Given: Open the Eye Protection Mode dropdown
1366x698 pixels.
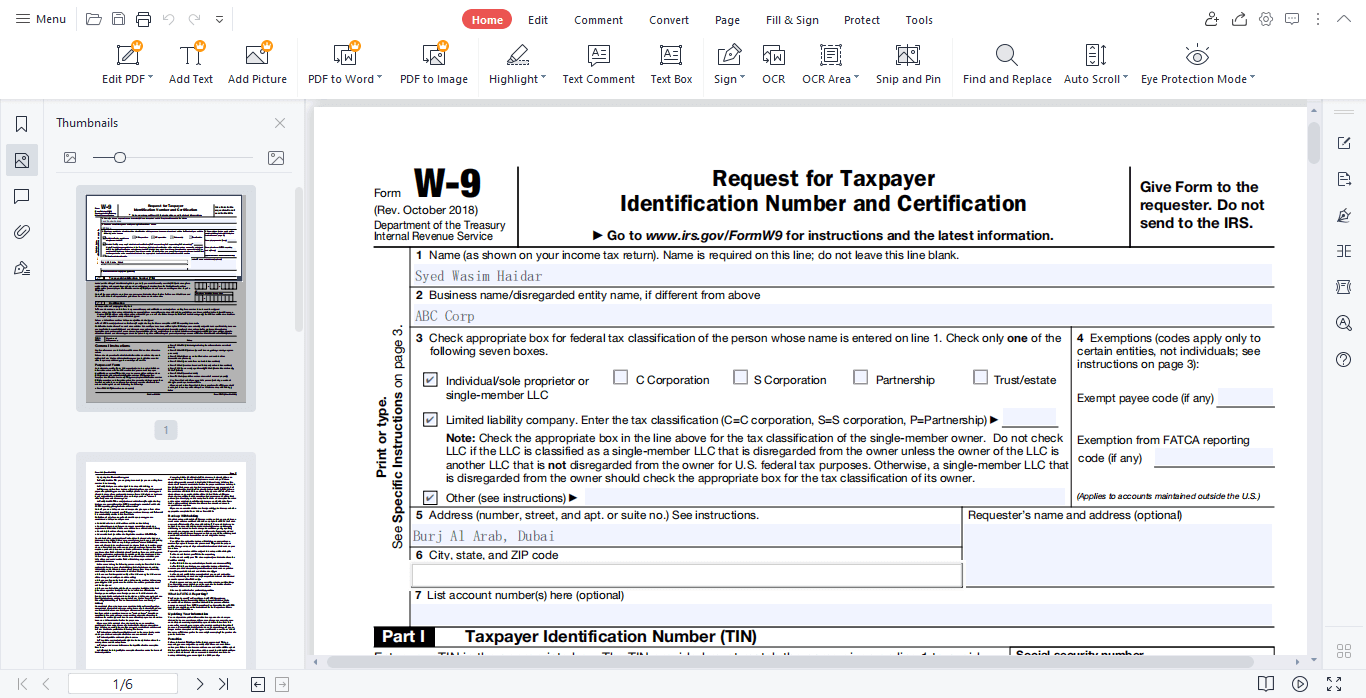Looking at the screenshot, I should tap(1252, 79).
